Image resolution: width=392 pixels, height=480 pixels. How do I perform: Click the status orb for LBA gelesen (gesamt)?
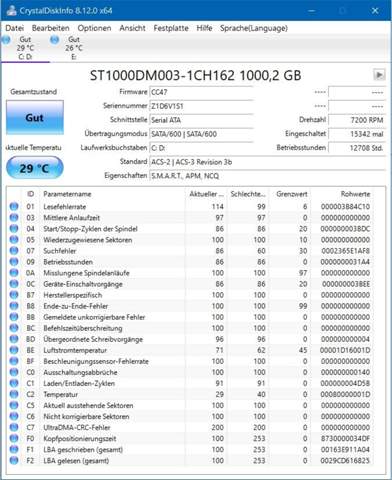(x=14, y=460)
